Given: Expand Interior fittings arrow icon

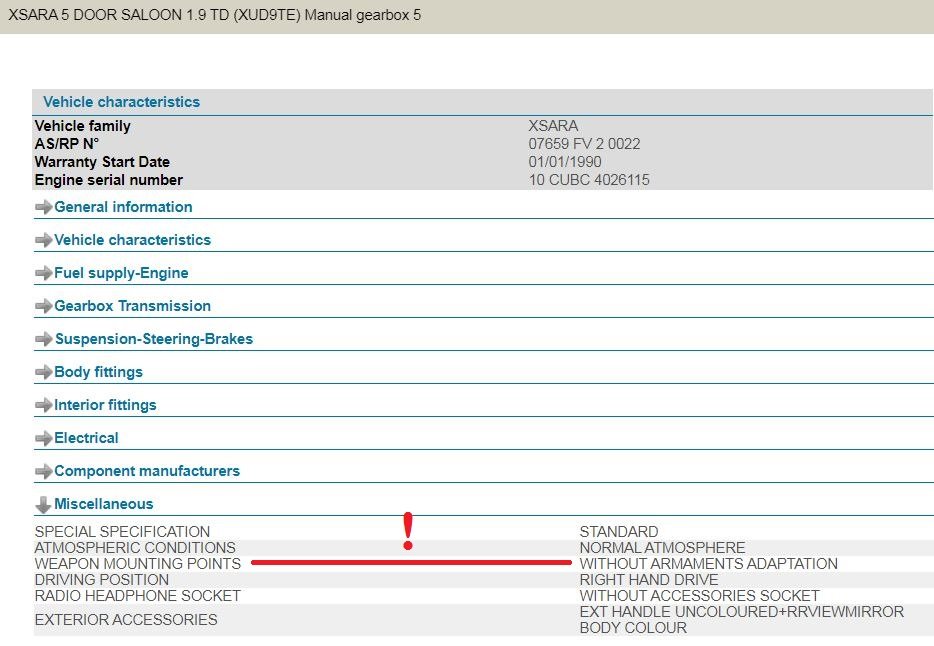Looking at the screenshot, I should [43, 405].
